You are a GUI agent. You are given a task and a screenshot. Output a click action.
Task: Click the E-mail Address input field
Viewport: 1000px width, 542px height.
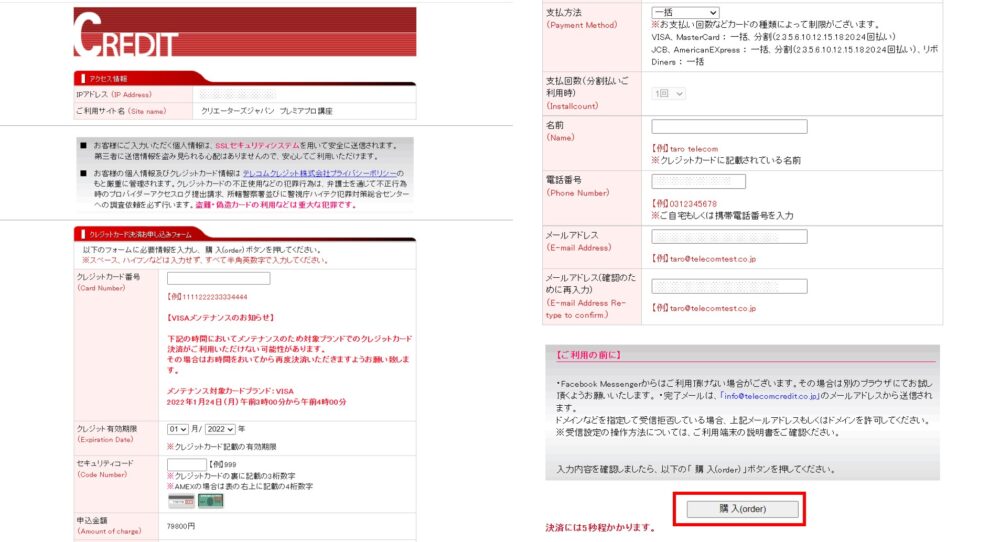729,237
